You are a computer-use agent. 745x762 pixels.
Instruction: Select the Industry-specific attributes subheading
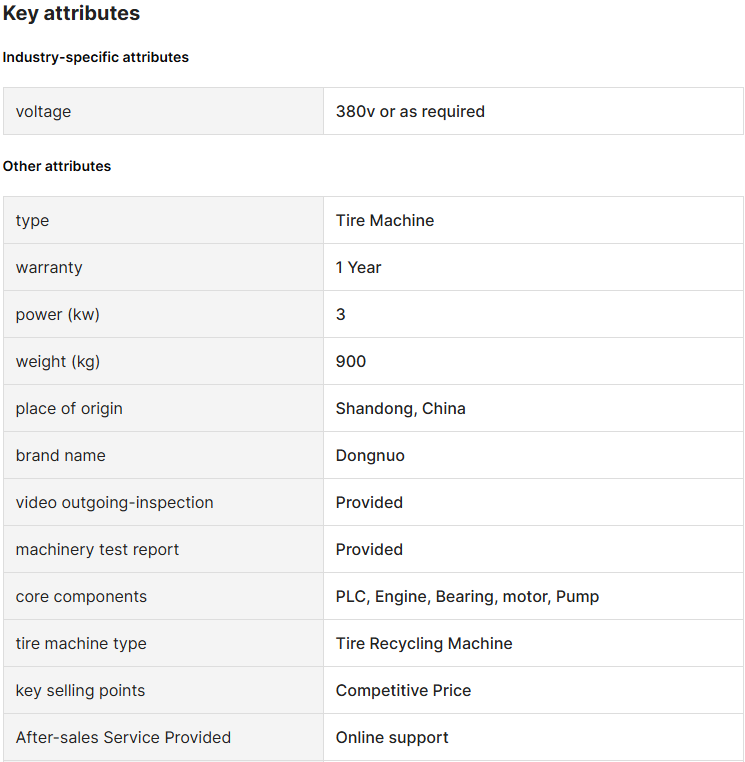tap(96, 57)
